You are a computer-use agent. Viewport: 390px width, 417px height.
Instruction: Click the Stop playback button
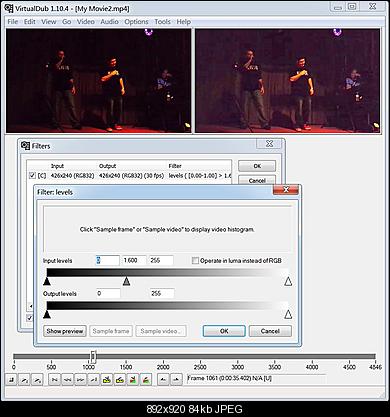pyautogui.click(x=12, y=379)
